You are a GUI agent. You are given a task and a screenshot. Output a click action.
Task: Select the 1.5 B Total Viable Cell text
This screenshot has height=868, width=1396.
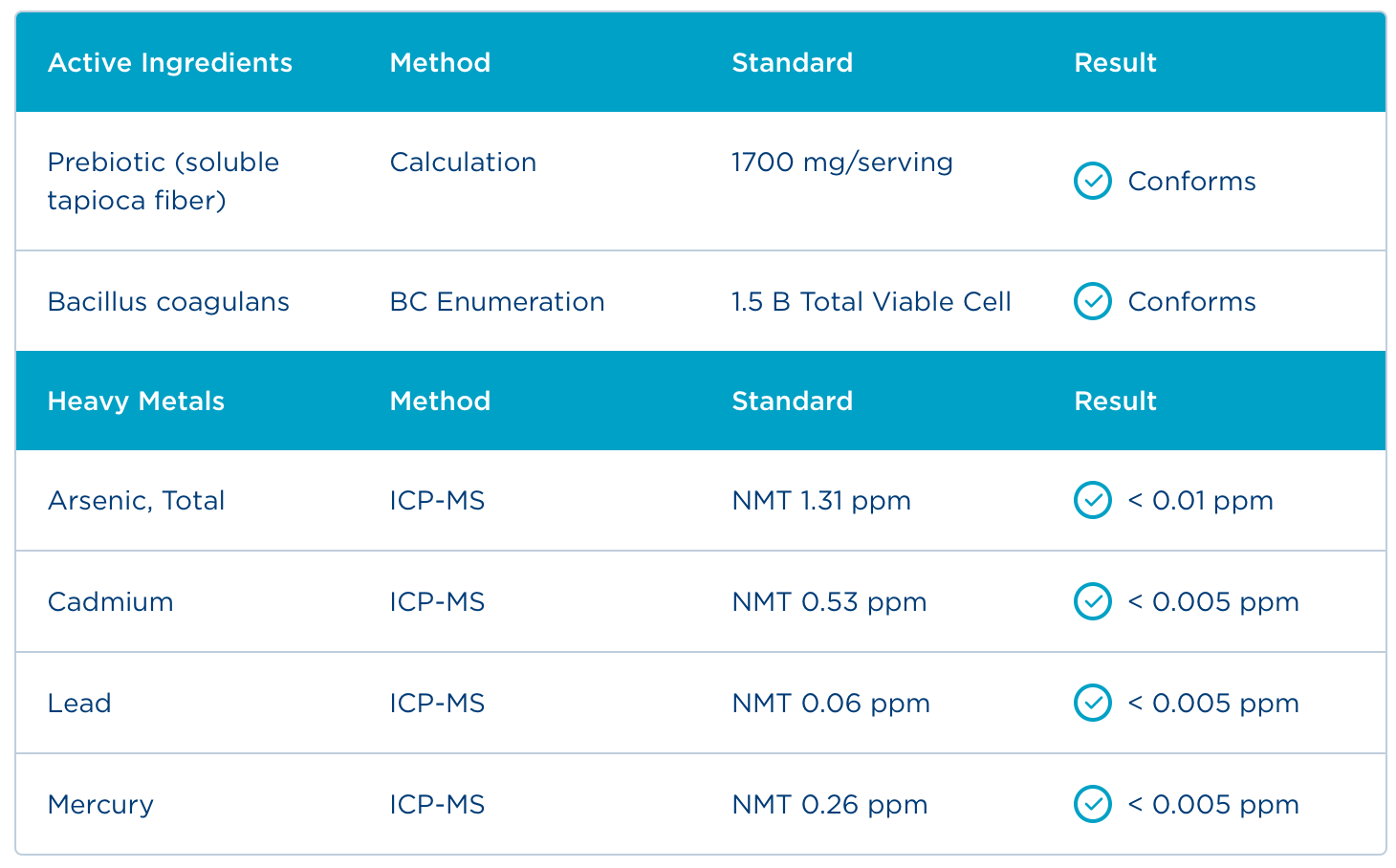[871, 302]
